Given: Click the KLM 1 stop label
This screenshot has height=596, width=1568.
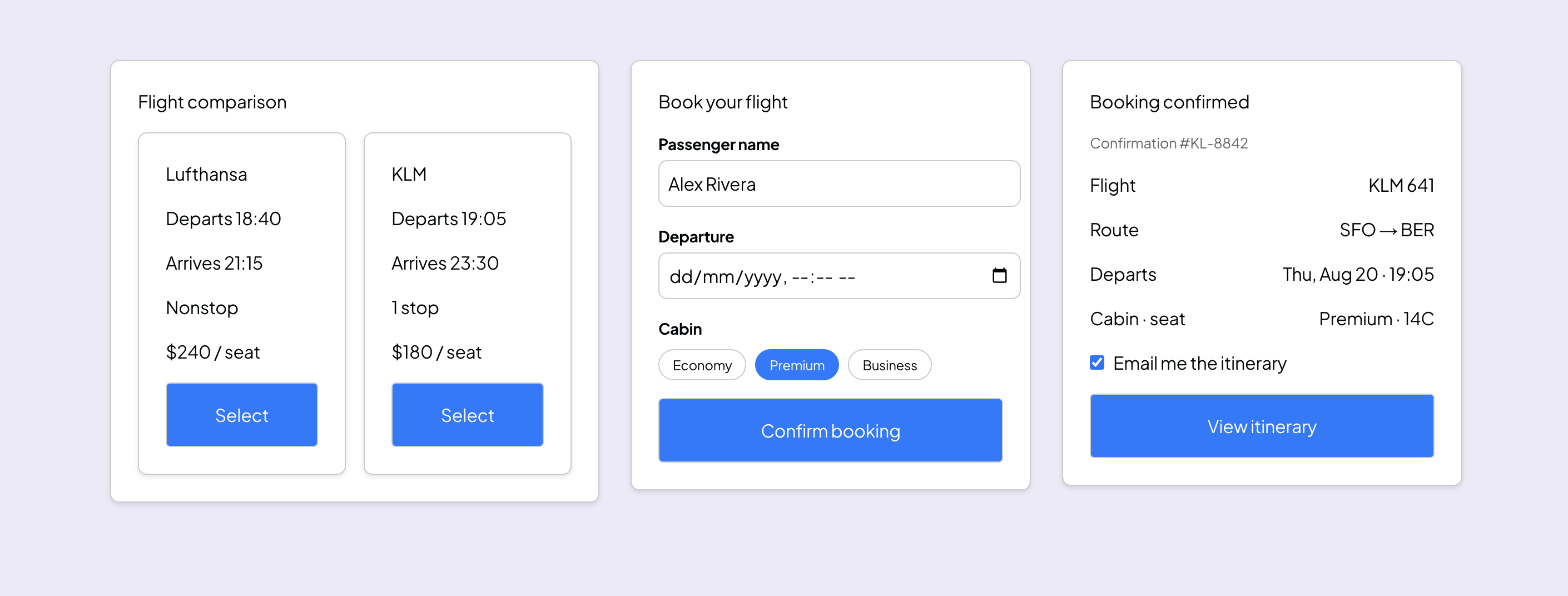Looking at the screenshot, I should (415, 307).
